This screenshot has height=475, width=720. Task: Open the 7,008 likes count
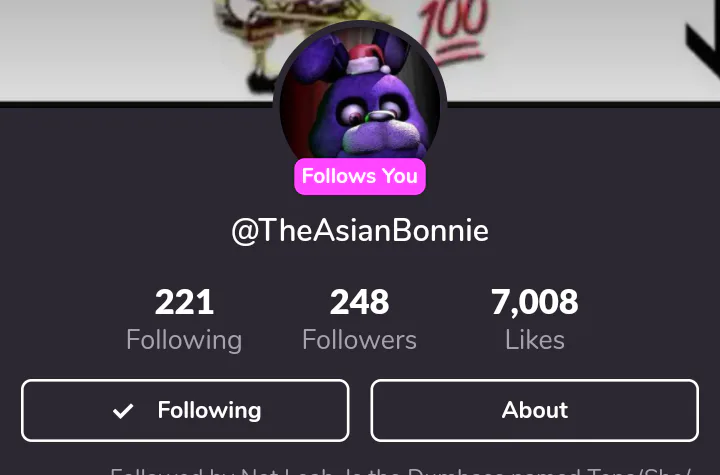click(535, 302)
